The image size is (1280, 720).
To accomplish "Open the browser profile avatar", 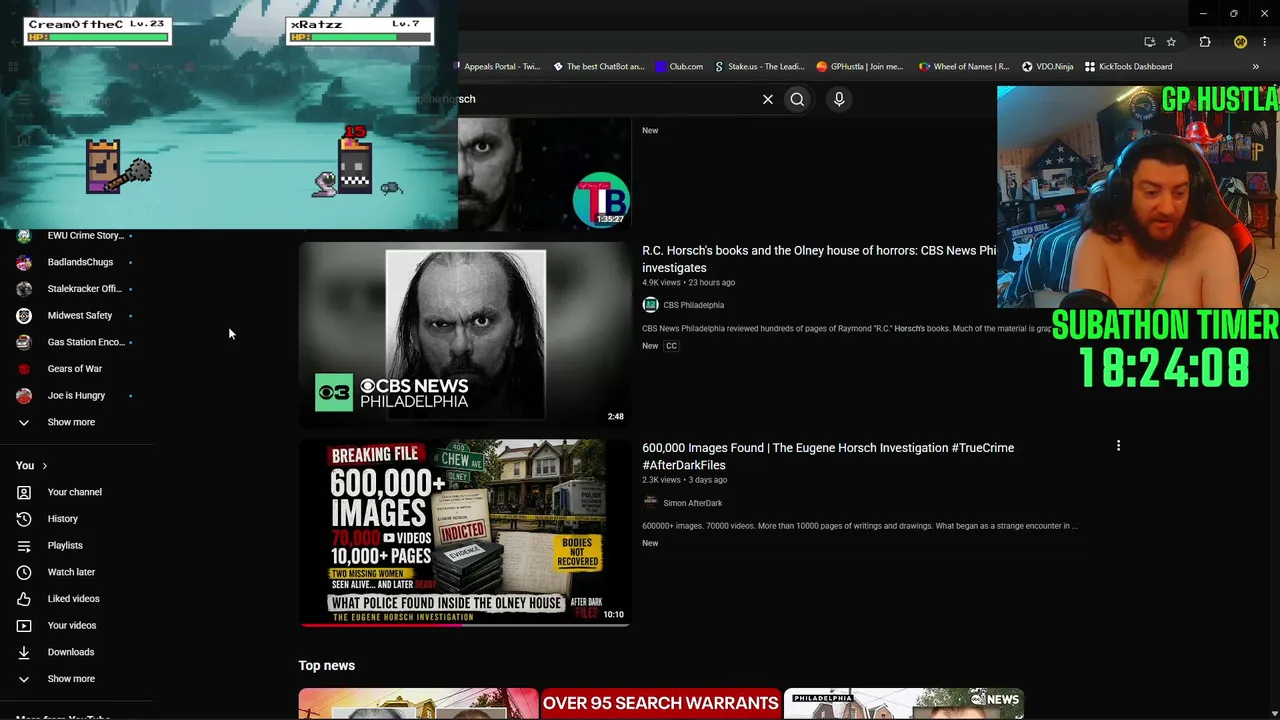I will click(1240, 42).
